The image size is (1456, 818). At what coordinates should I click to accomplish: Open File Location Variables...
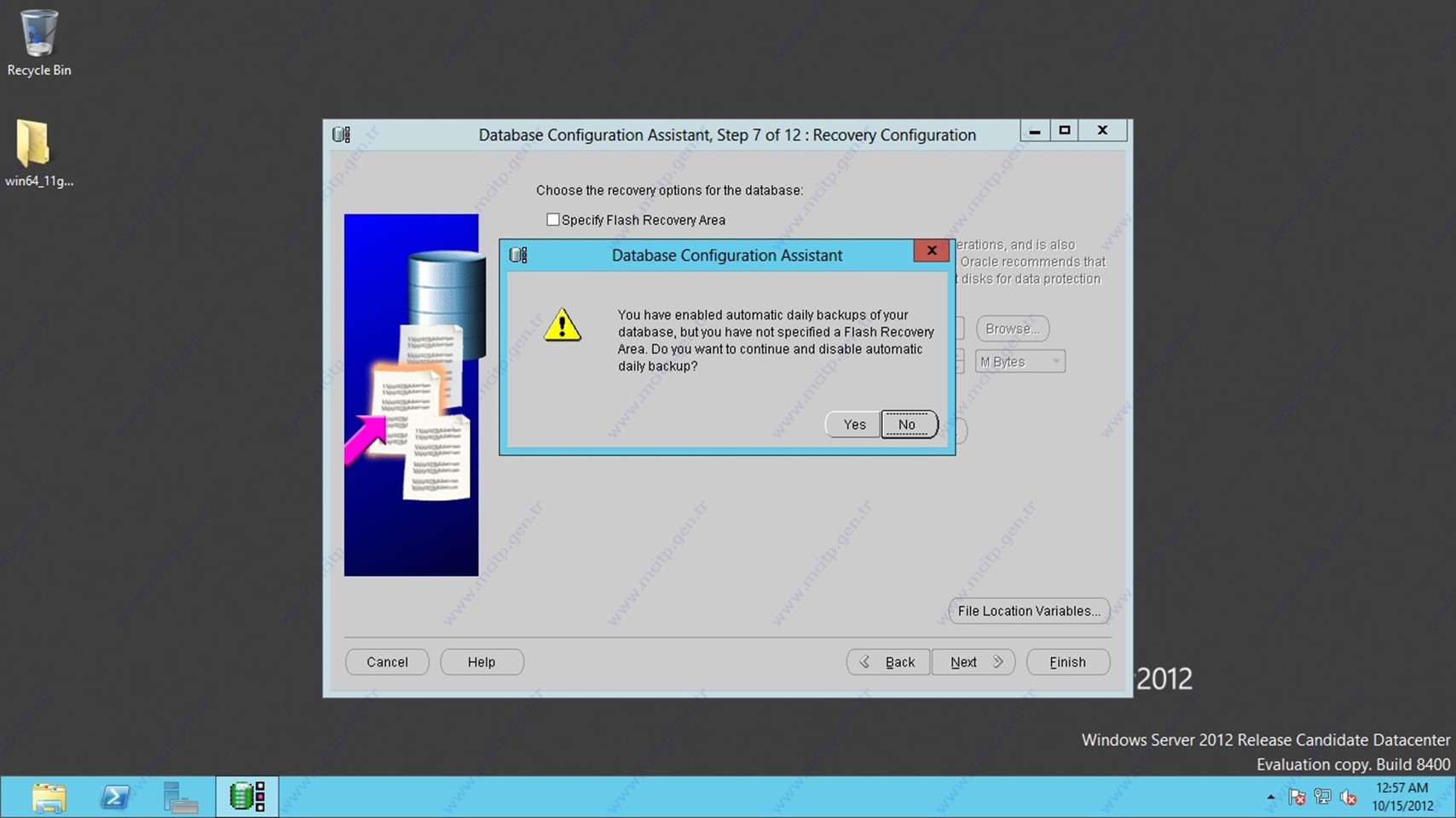click(x=1029, y=611)
